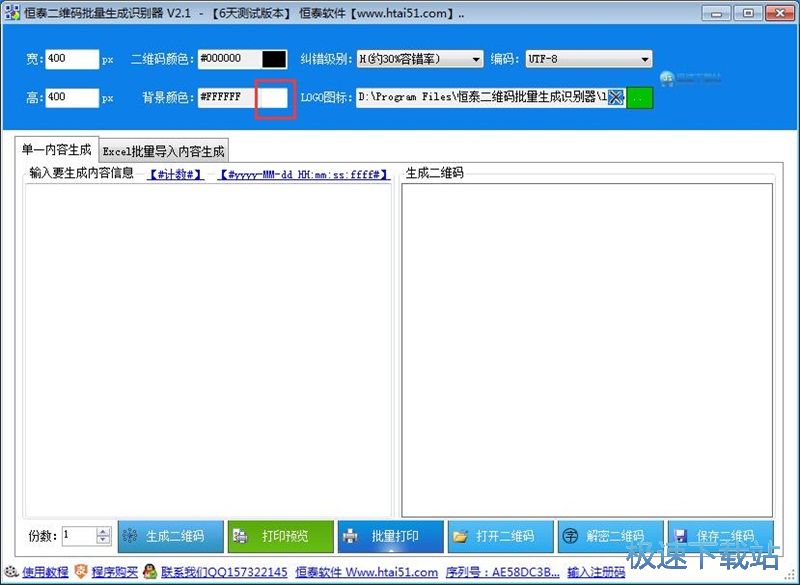
Task: Pick background color via white swatch
Action: click(x=274, y=97)
